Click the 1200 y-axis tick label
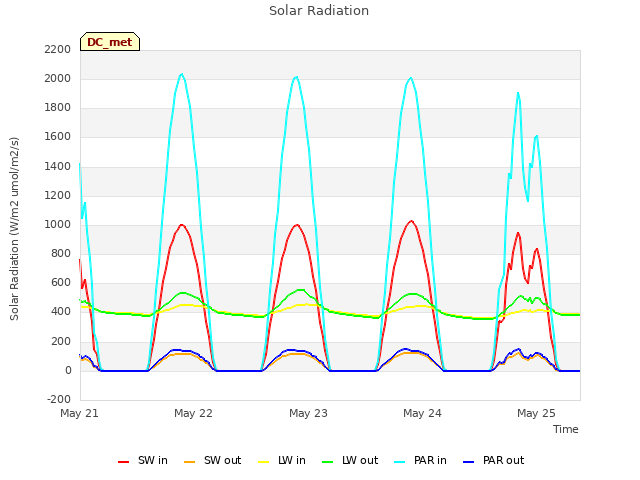 click(58, 196)
